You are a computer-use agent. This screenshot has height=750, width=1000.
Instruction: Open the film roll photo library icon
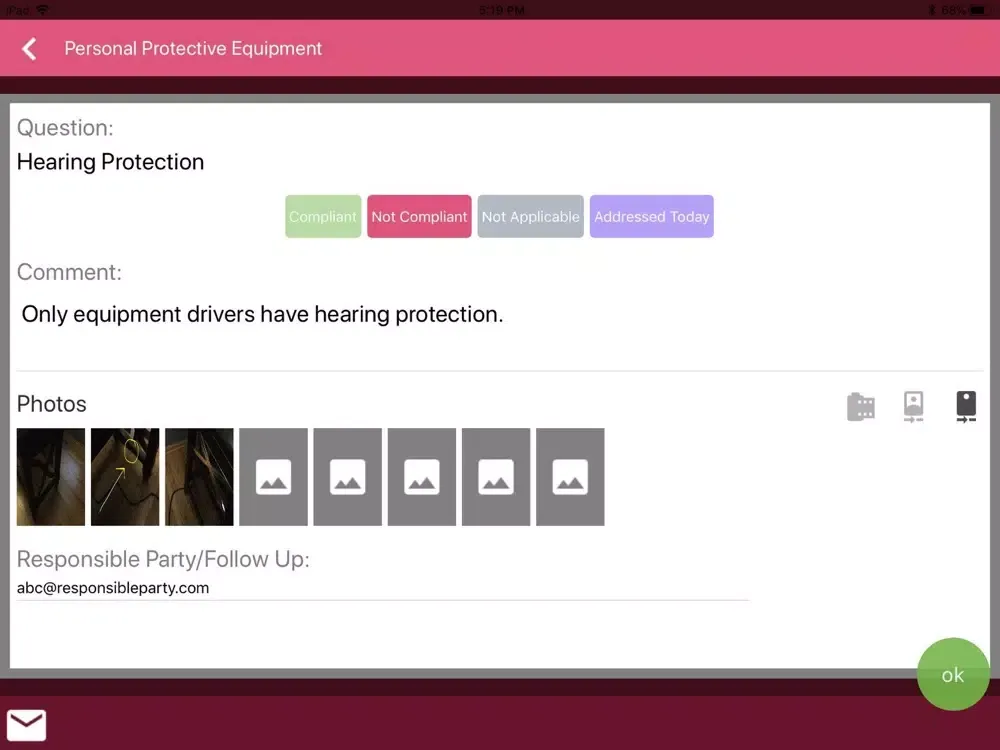(860, 406)
